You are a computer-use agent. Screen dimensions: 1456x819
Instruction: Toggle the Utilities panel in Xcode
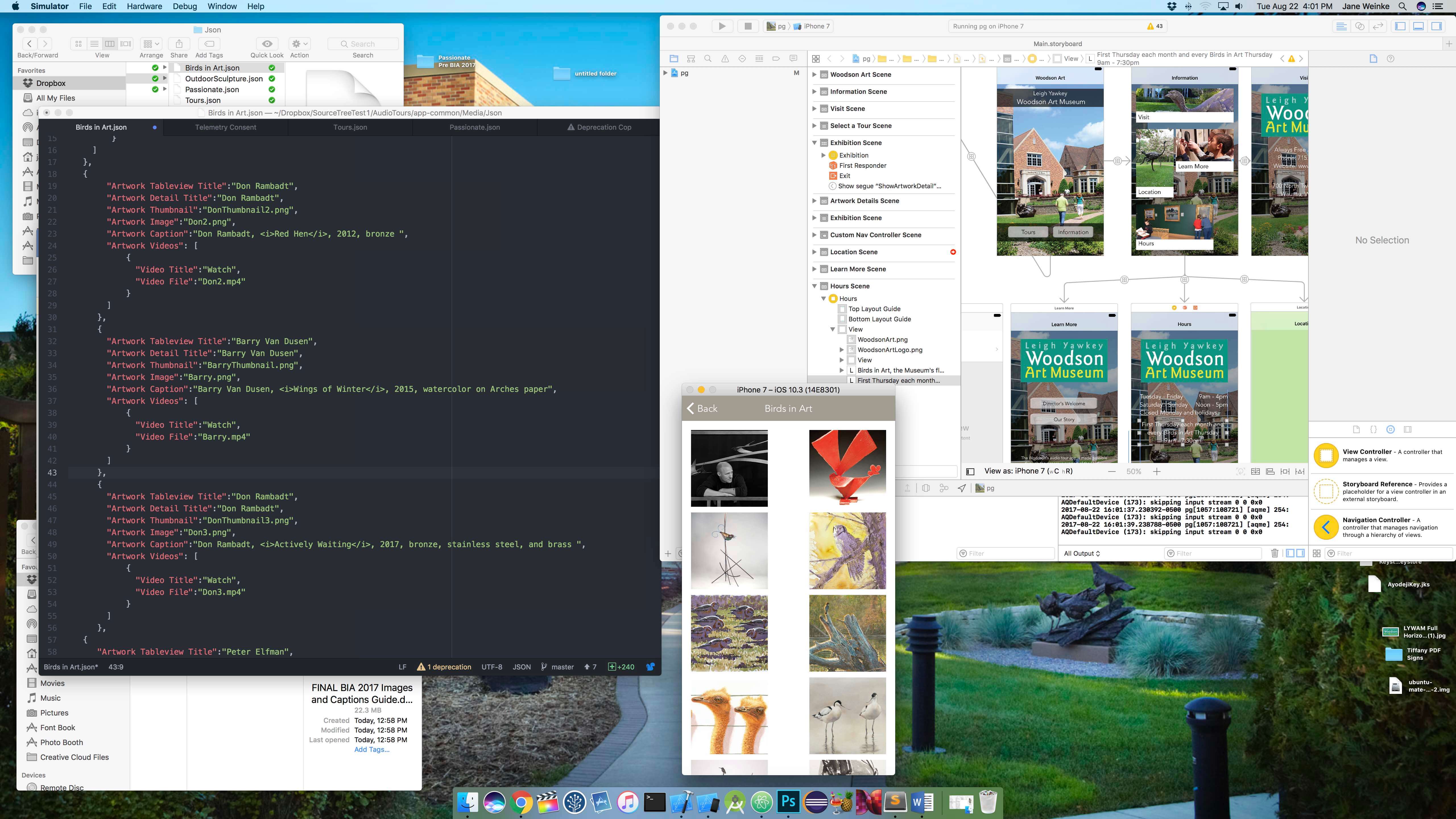click(1436, 26)
